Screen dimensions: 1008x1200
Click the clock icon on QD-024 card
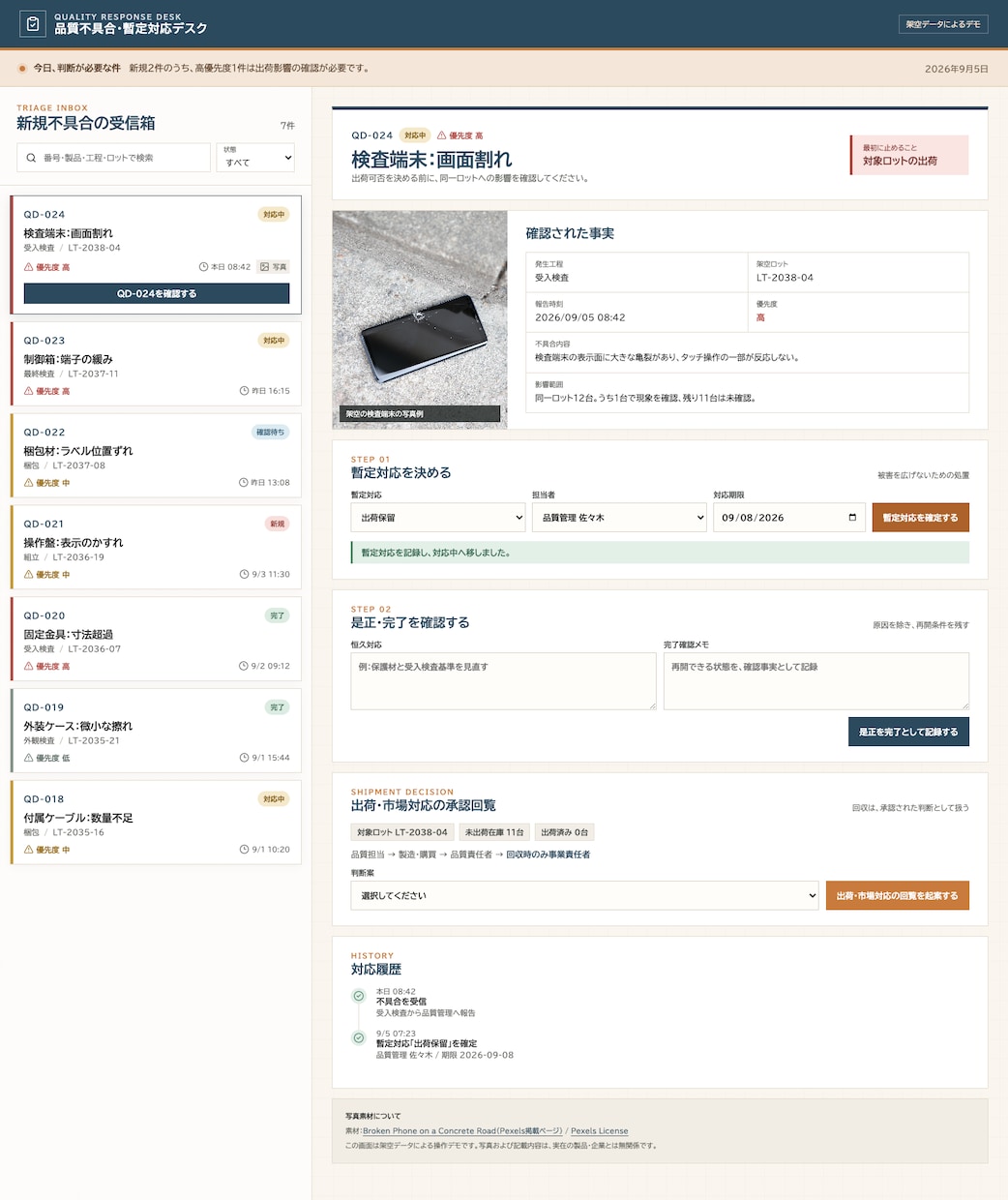tap(203, 267)
